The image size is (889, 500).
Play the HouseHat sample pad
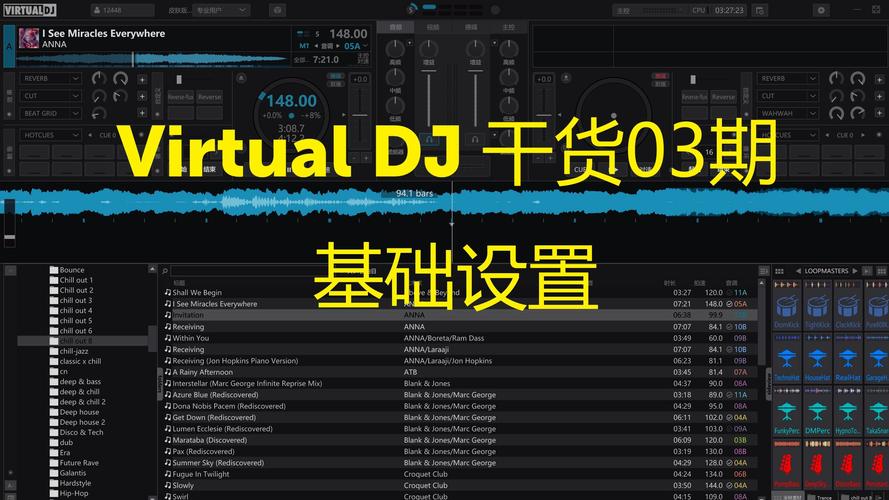(818, 358)
